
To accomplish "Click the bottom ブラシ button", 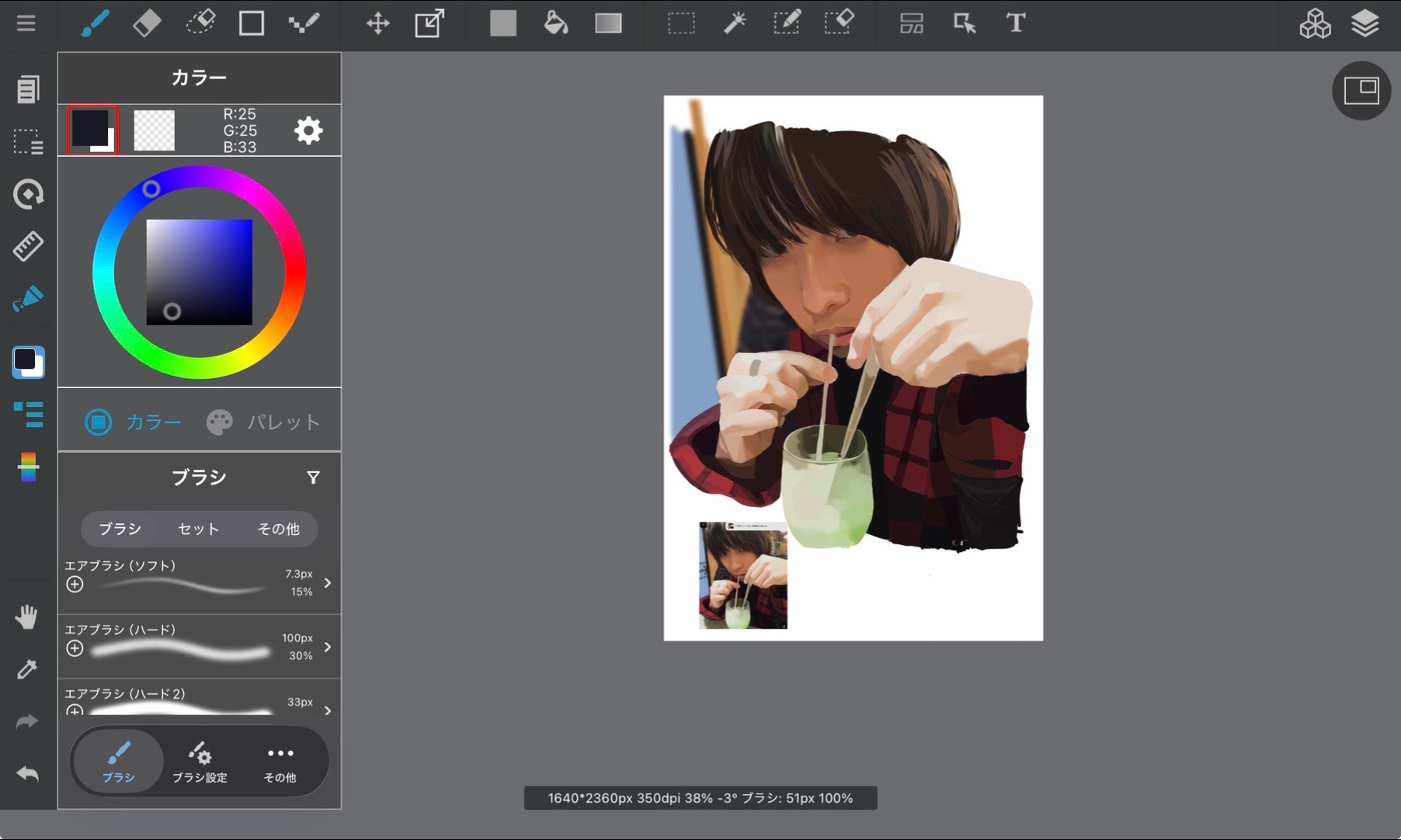I will coord(118,762).
